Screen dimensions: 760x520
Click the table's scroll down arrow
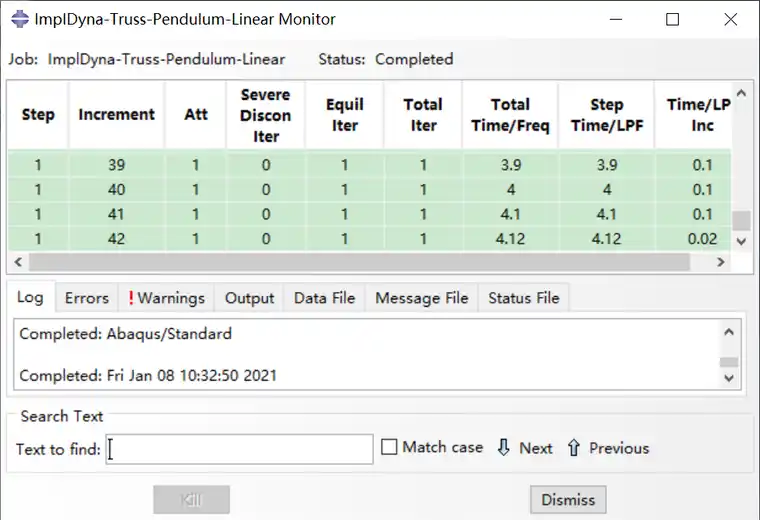[741, 241]
